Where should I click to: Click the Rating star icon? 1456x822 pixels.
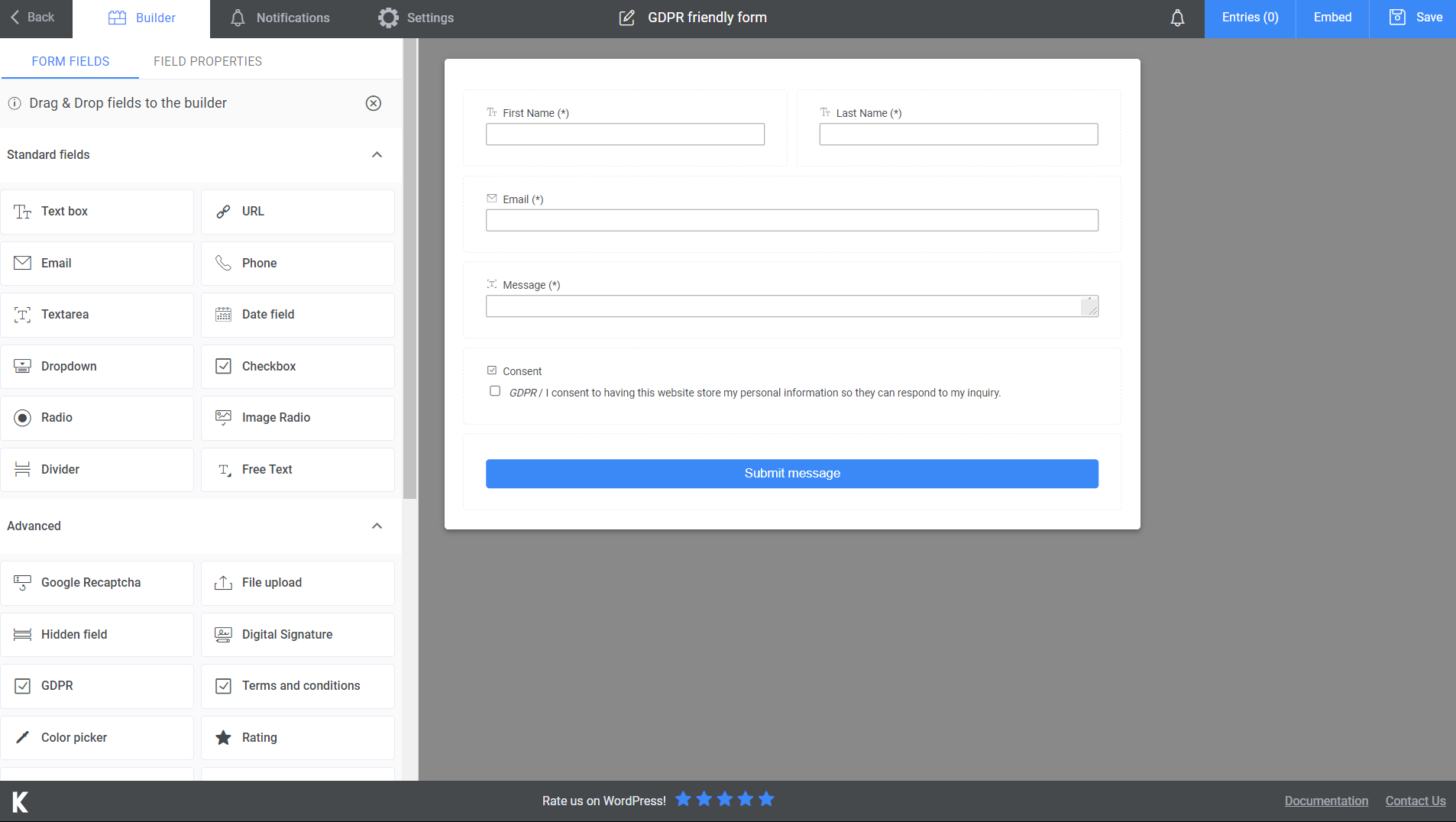[223, 737]
